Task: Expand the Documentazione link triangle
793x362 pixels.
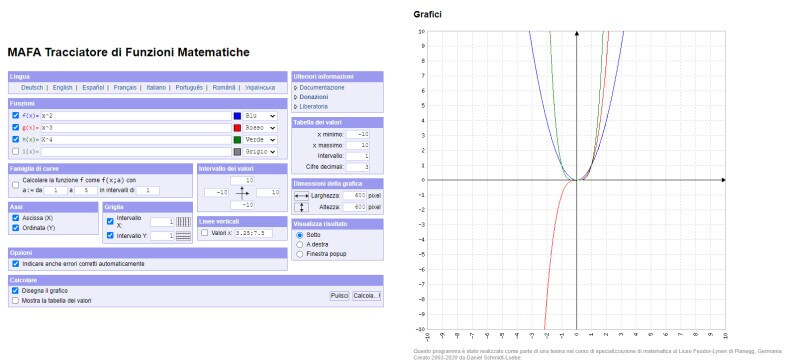Action: pos(296,87)
